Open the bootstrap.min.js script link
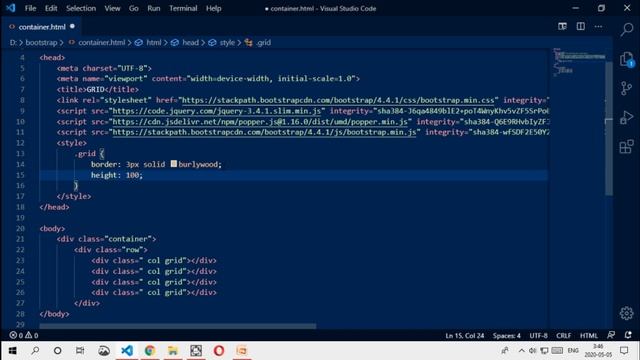The height and width of the screenshot is (360, 640). point(264,132)
